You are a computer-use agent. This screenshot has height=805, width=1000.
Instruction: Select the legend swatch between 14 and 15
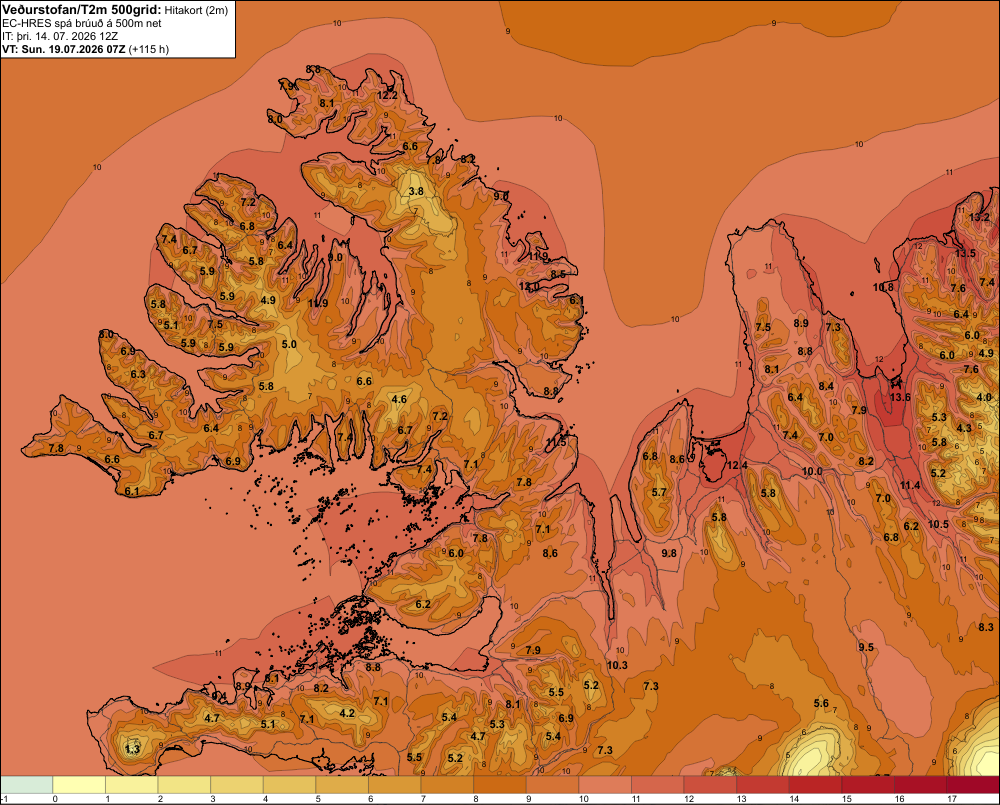coord(815,785)
